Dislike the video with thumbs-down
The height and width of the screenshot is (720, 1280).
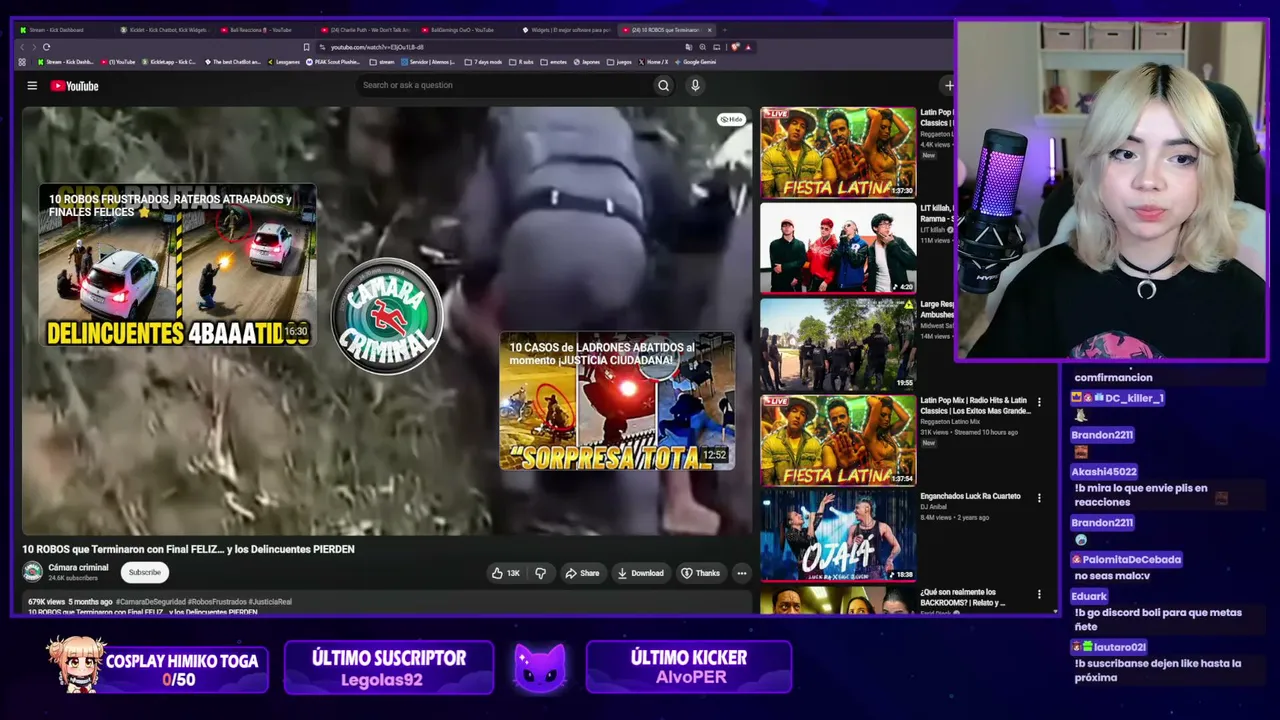point(541,573)
